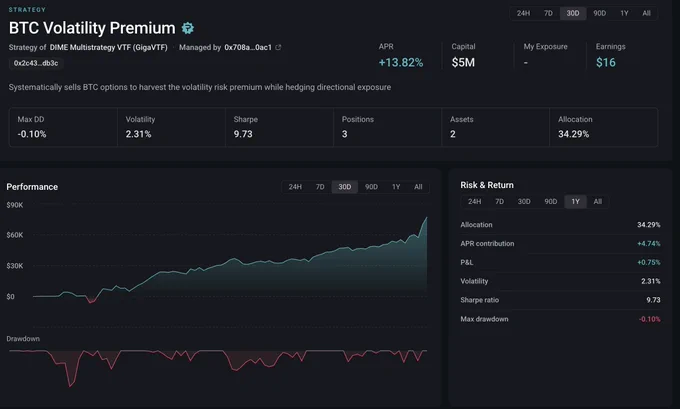680x409 pixels.
Task: Click the verified badge next to BTC Volatility Premium
Action: pos(187,28)
